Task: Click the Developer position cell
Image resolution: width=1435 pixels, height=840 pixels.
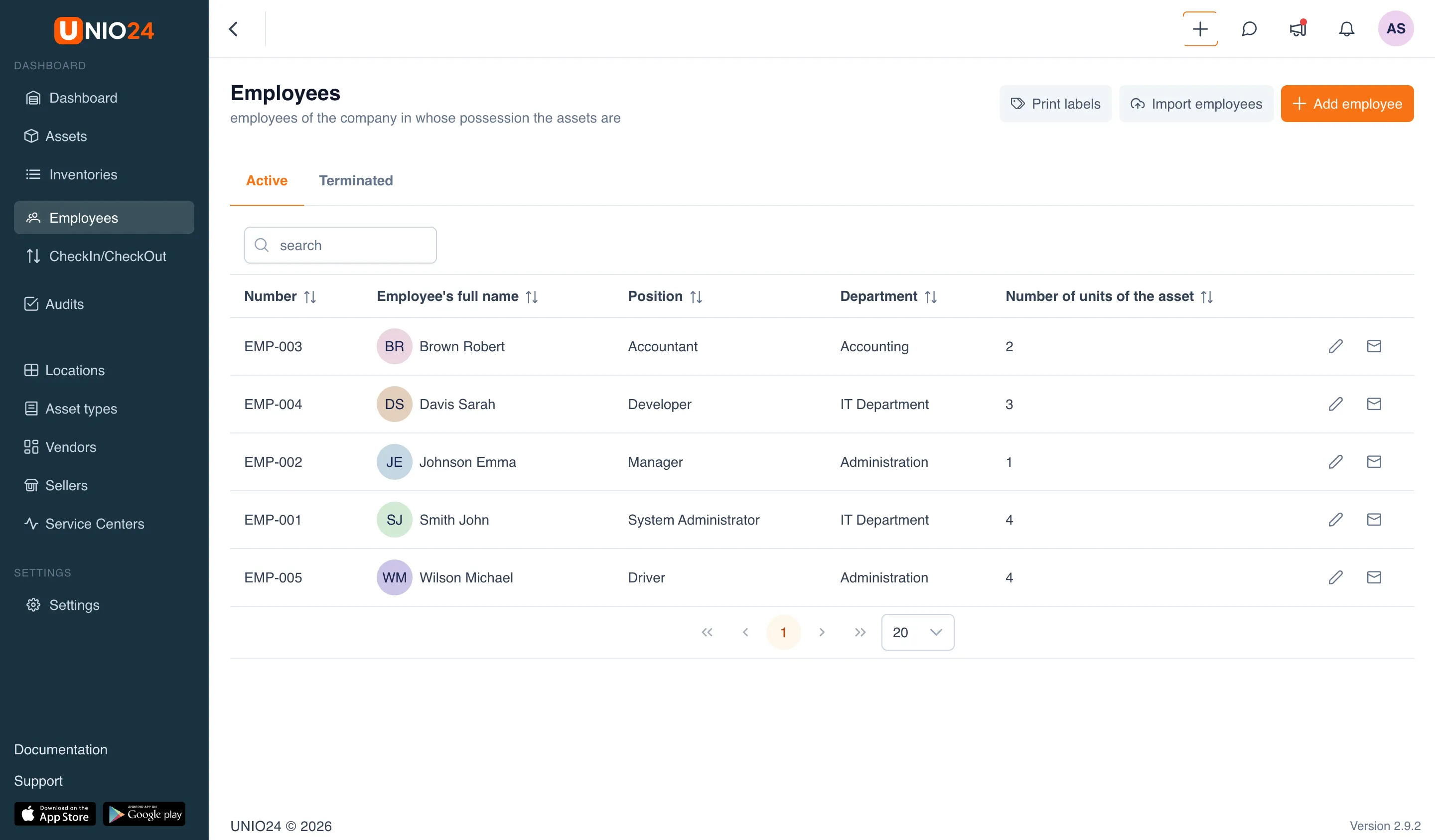Action: 659,404
